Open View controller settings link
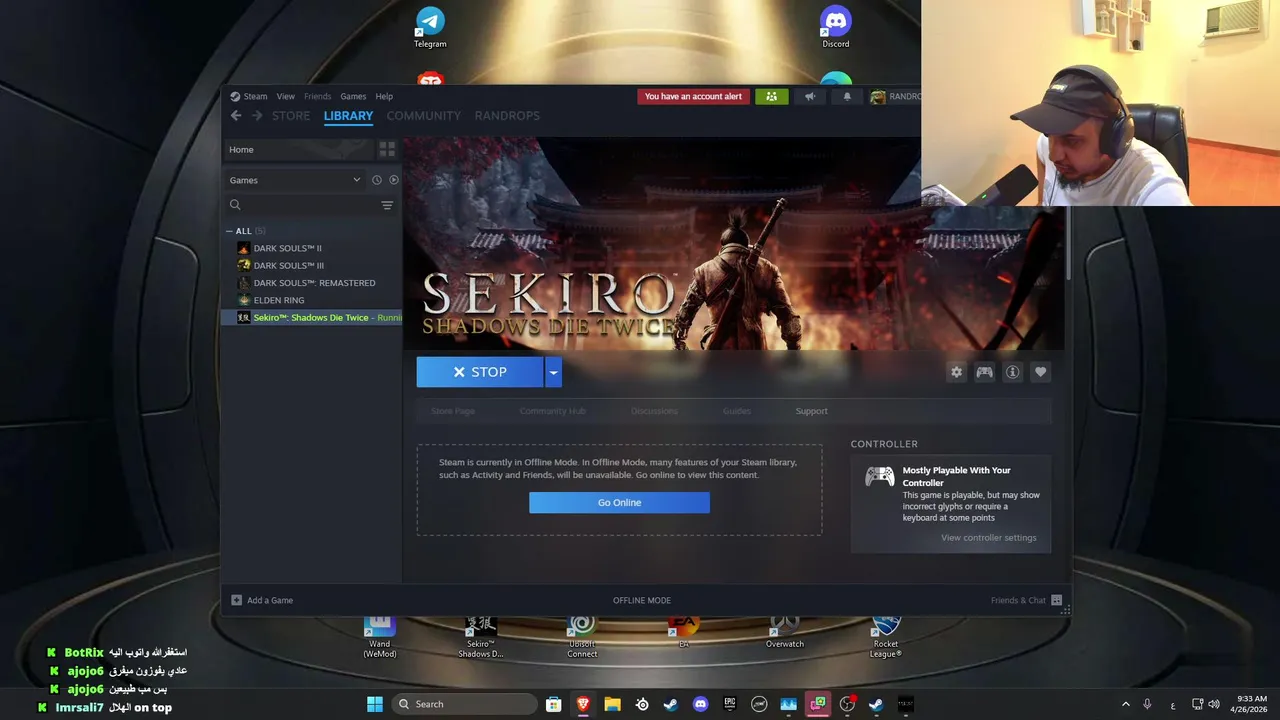 pos(988,538)
